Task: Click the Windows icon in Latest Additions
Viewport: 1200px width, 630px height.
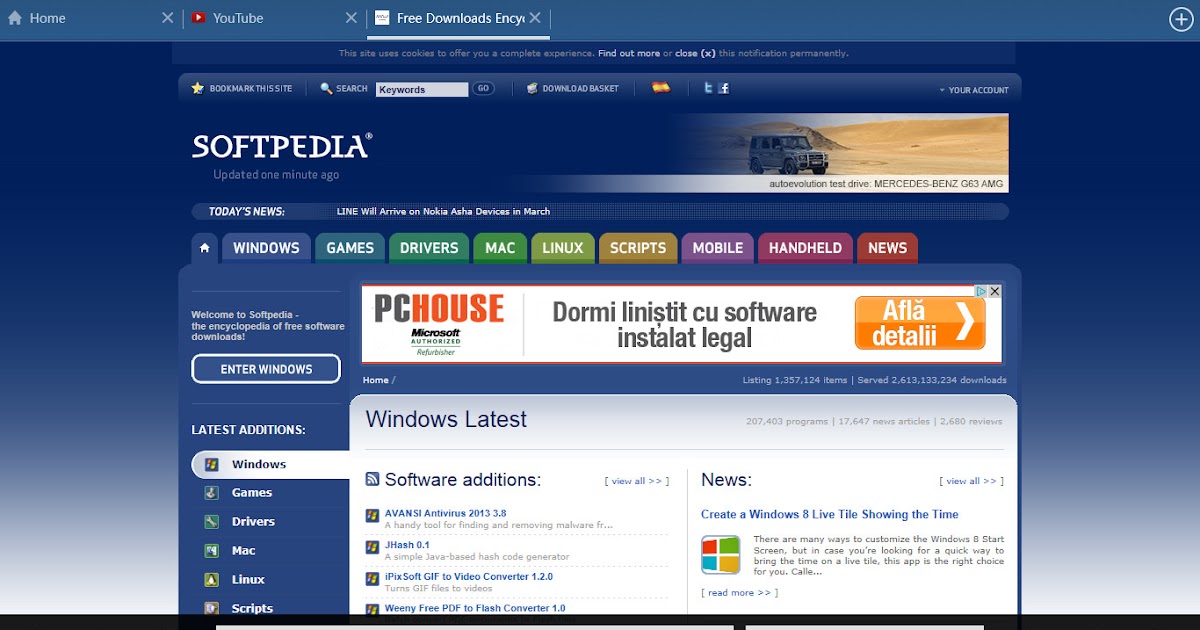Action: [x=212, y=465]
